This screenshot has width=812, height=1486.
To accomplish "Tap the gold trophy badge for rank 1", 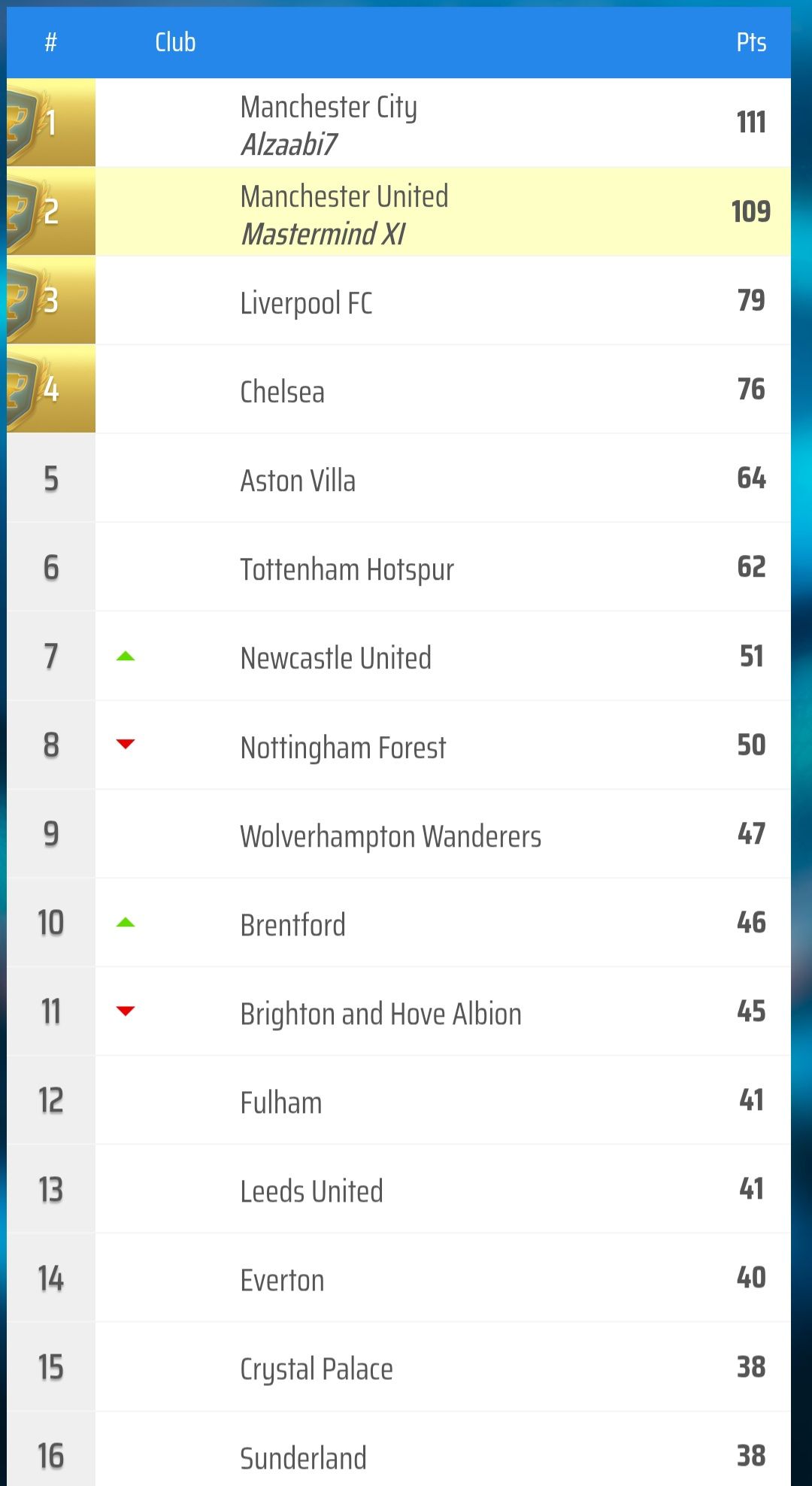I will tap(50, 123).
